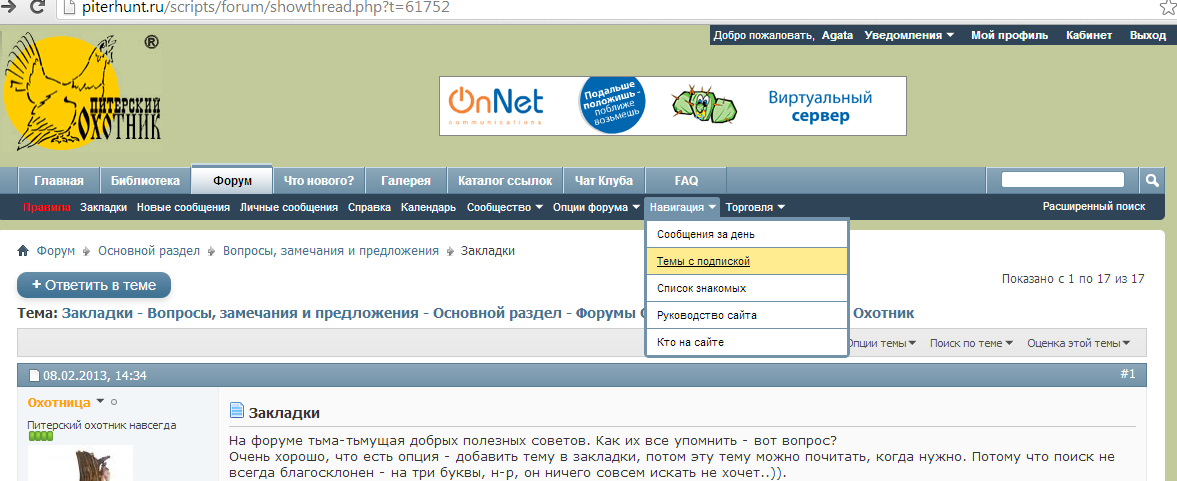The height and width of the screenshot is (481, 1177).
Task: Open the Библиотека tab
Action: (x=145, y=181)
